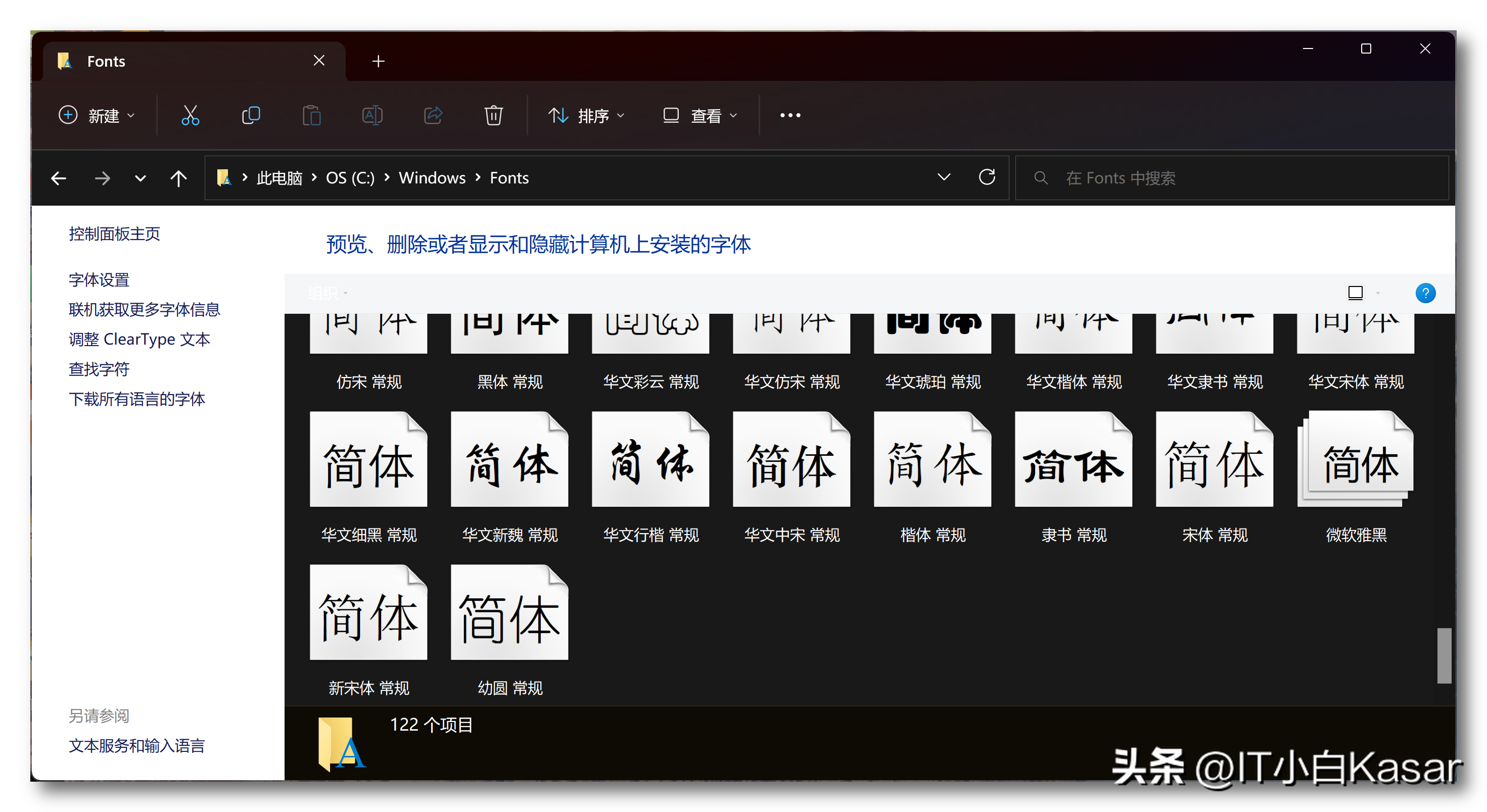Expand the address bar history dropdown
This screenshot has height=812, width=1487.
click(944, 177)
